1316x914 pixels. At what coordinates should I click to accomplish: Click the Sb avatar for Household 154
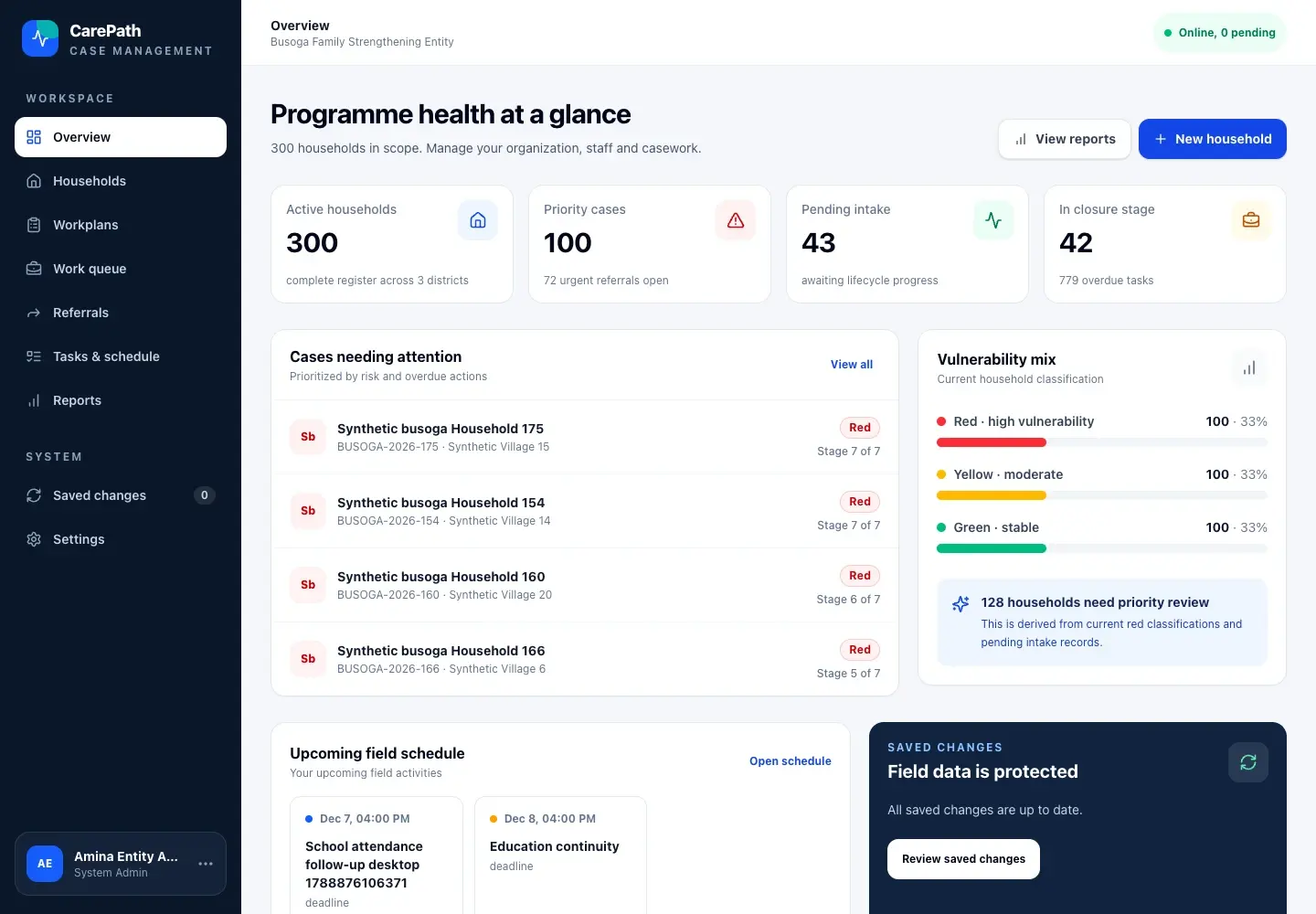click(x=308, y=511)
